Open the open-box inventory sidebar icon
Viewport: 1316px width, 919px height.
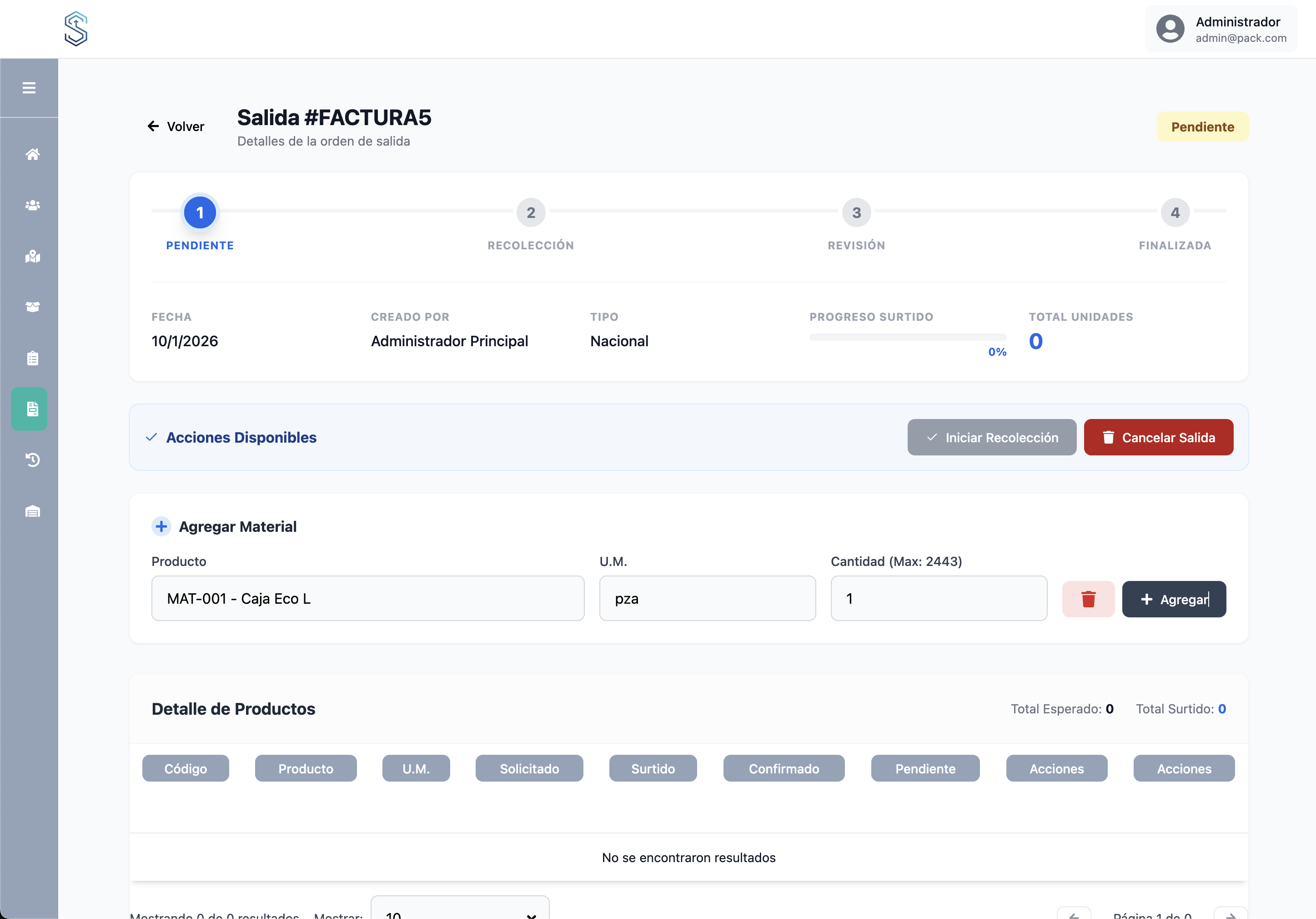[32, 307]
